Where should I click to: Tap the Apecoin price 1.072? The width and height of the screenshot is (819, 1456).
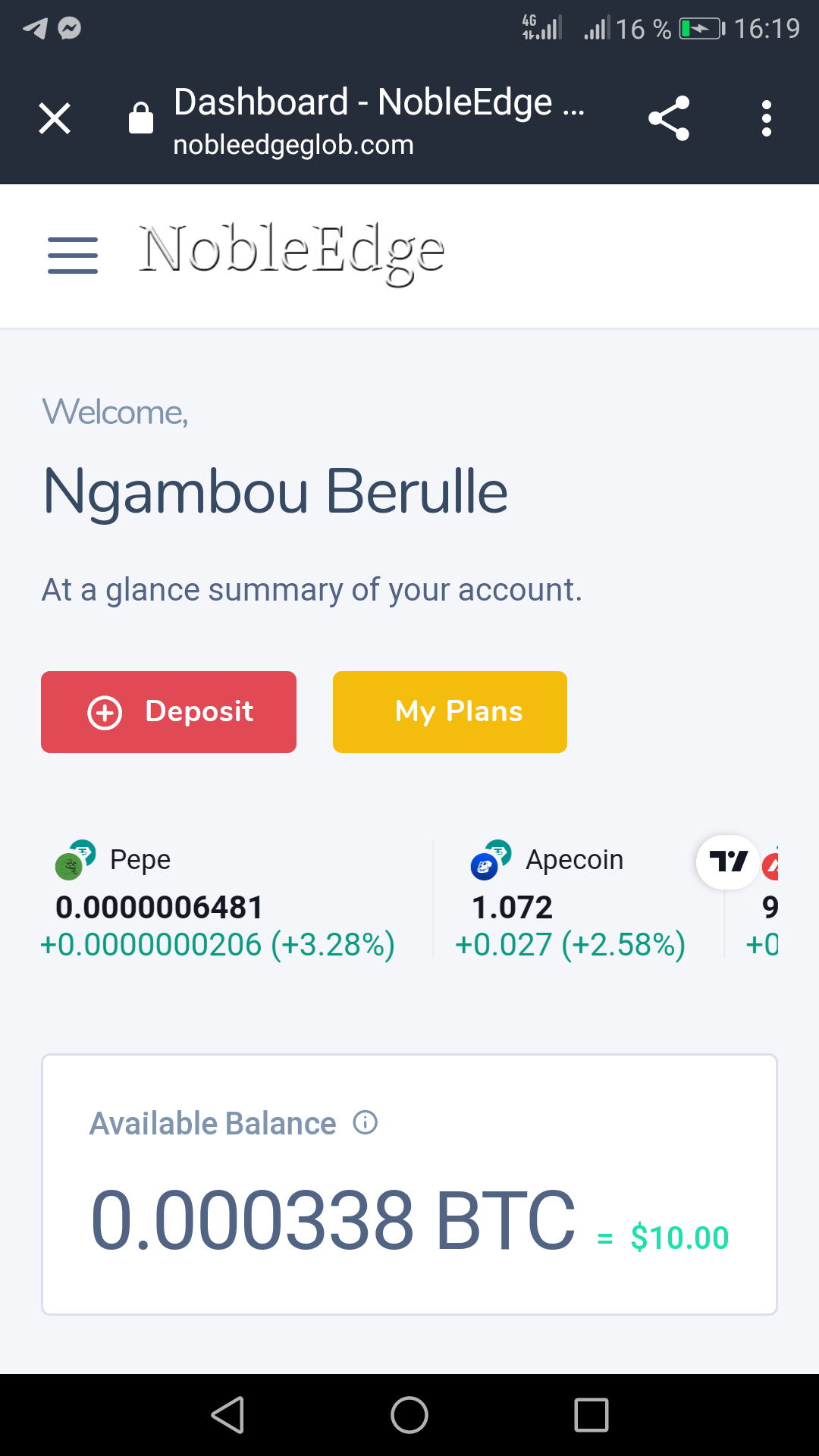512,907
